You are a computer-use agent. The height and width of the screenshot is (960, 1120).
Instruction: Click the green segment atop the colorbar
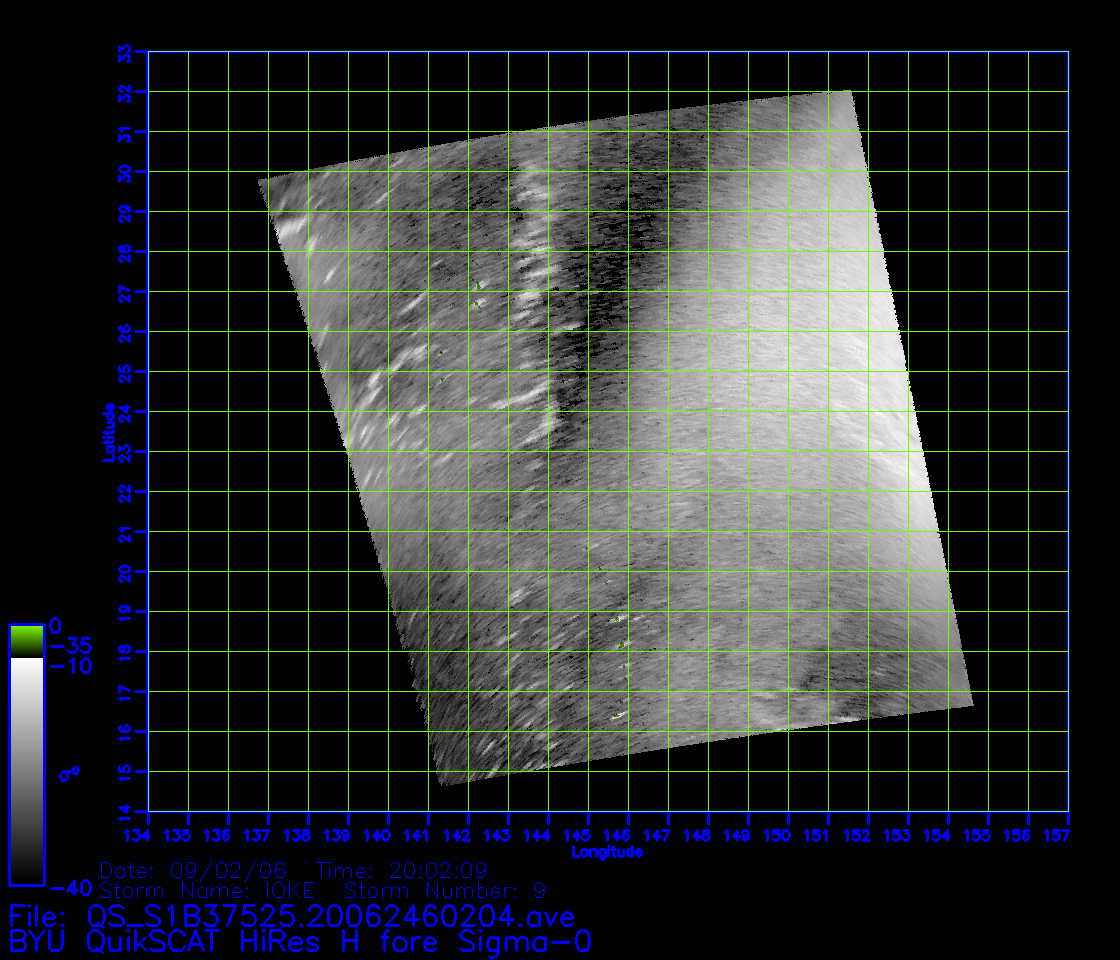coord(26,641)
